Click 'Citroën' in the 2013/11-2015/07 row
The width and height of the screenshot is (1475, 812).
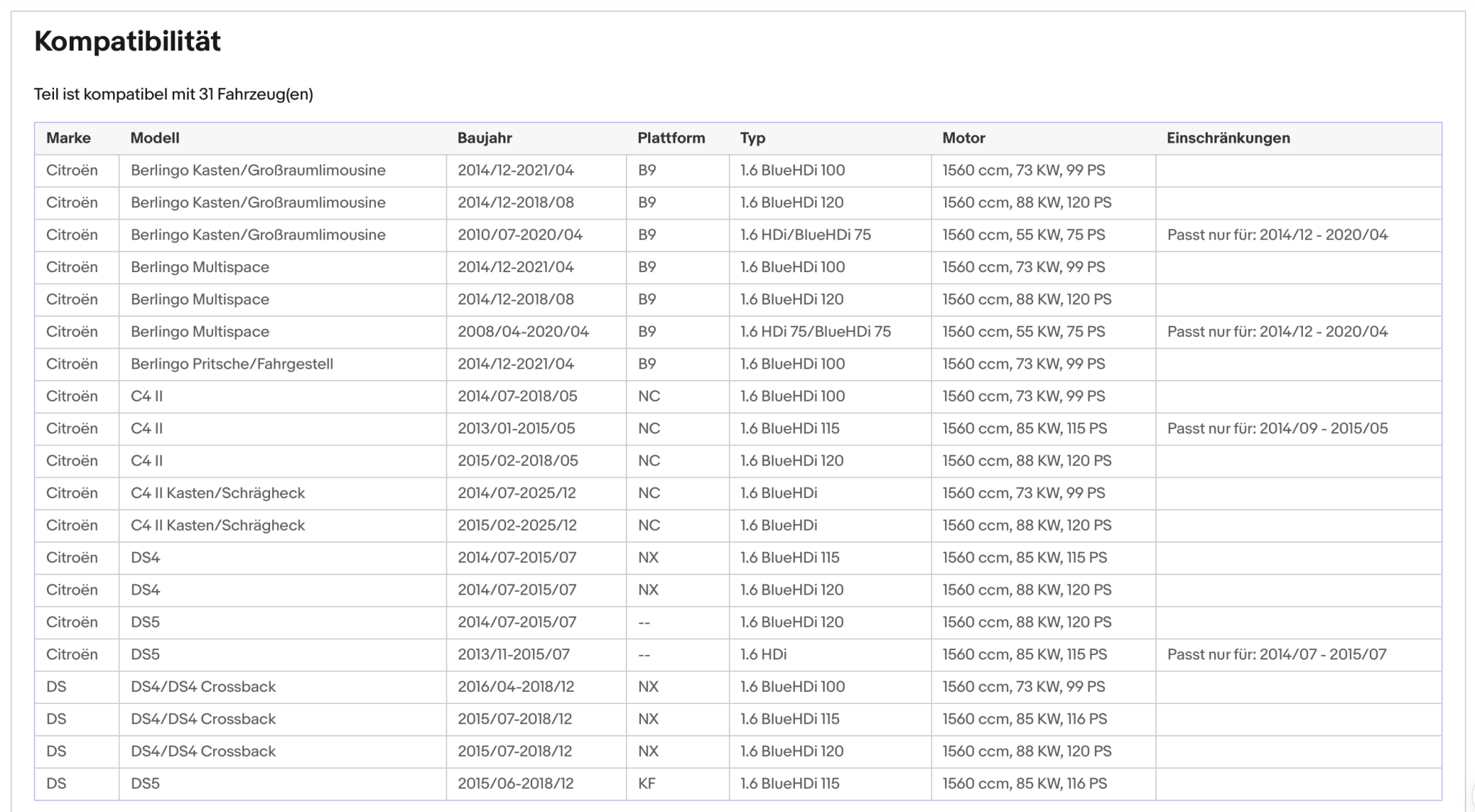click(x=72, y=654)
